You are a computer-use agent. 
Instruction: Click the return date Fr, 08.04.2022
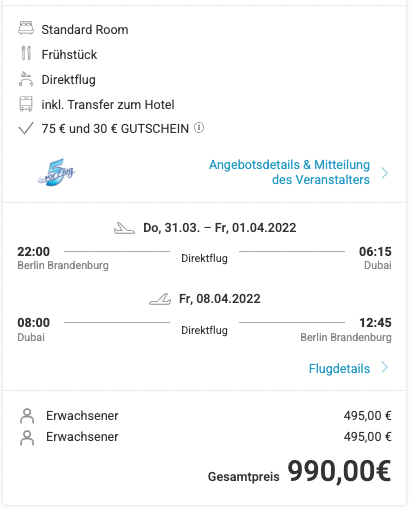(x=220, y=299)
